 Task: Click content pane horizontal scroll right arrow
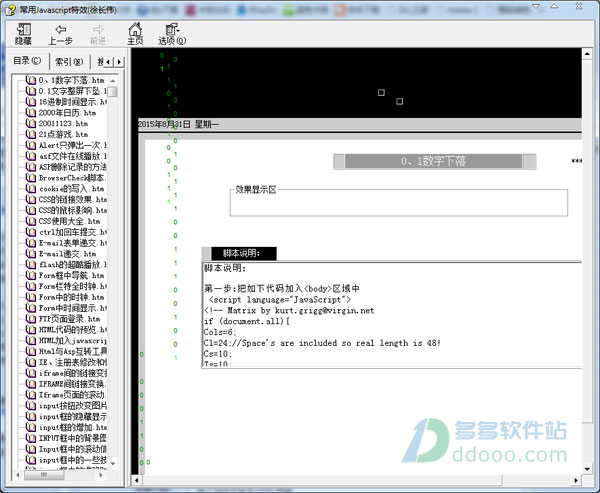(576, 480)
